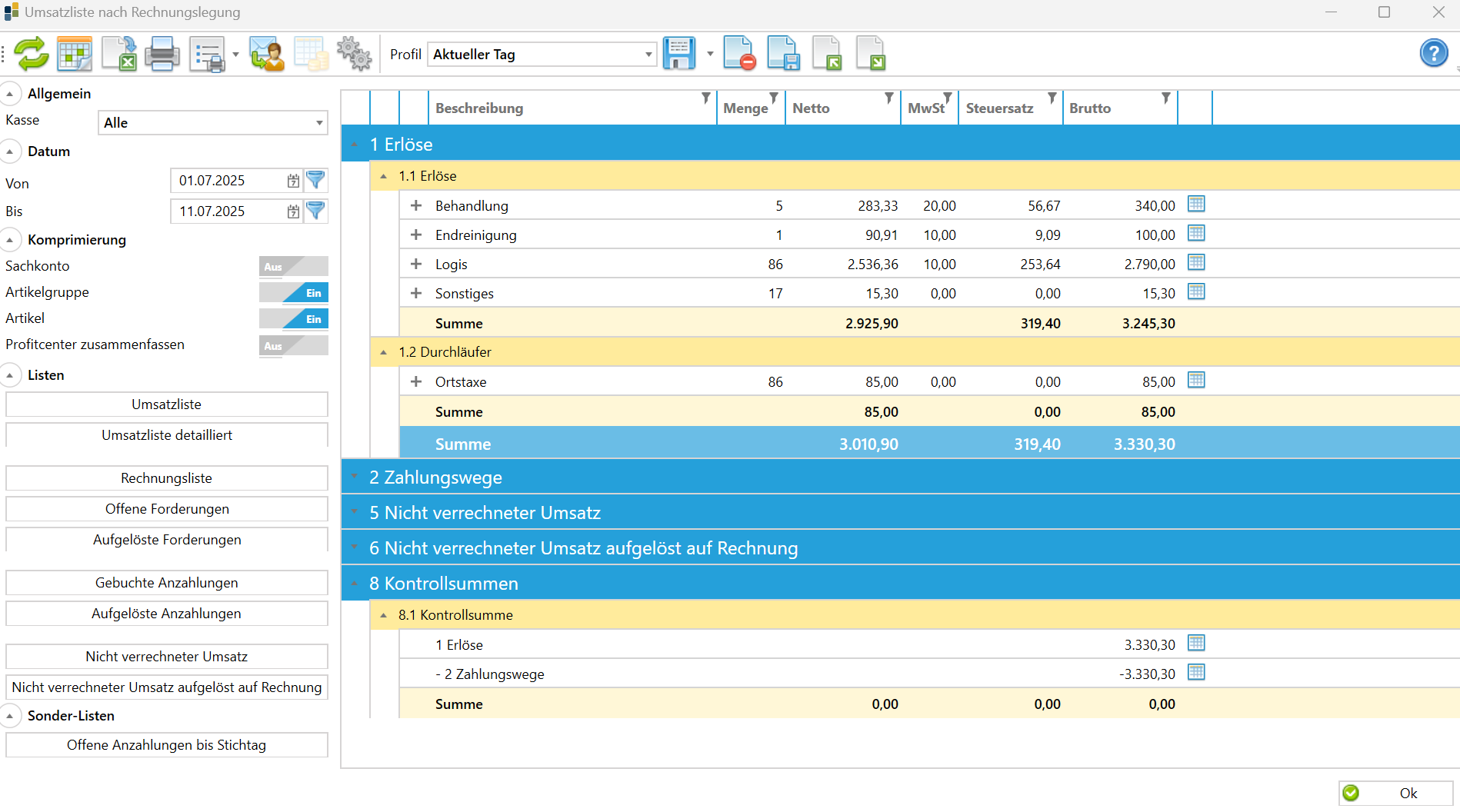Confirm with the Ok button

1395,793
